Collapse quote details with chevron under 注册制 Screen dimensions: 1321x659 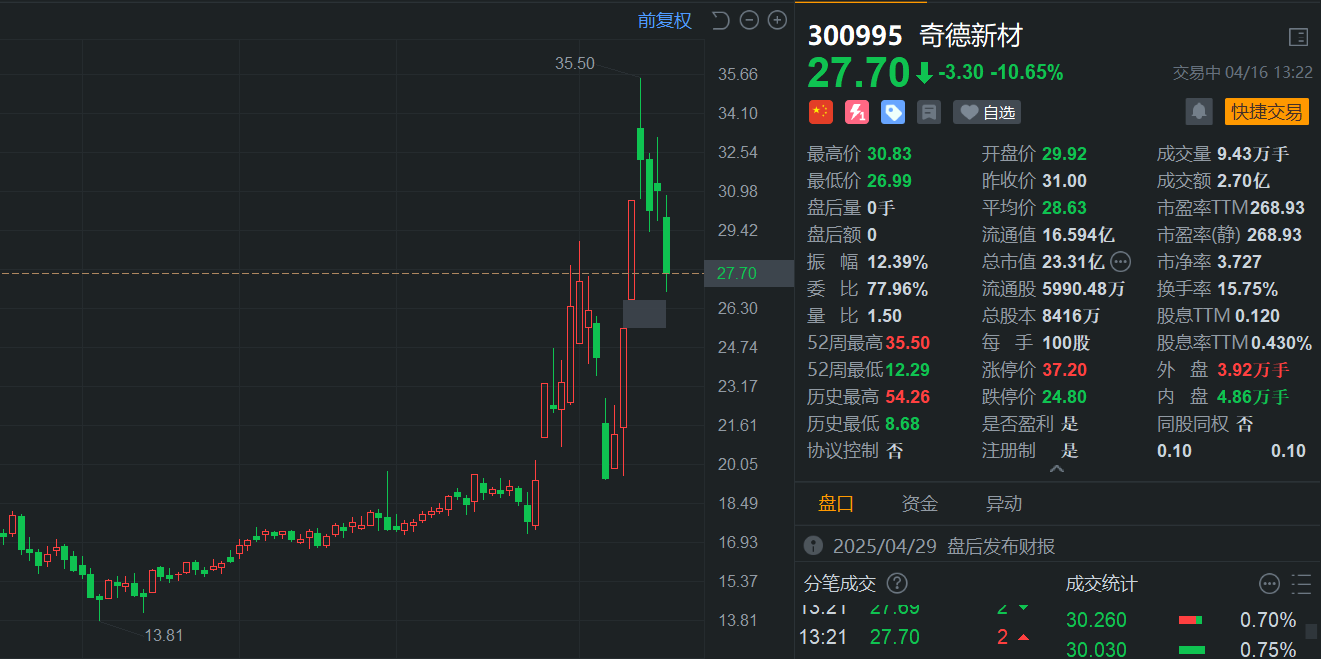[1057, 468]
